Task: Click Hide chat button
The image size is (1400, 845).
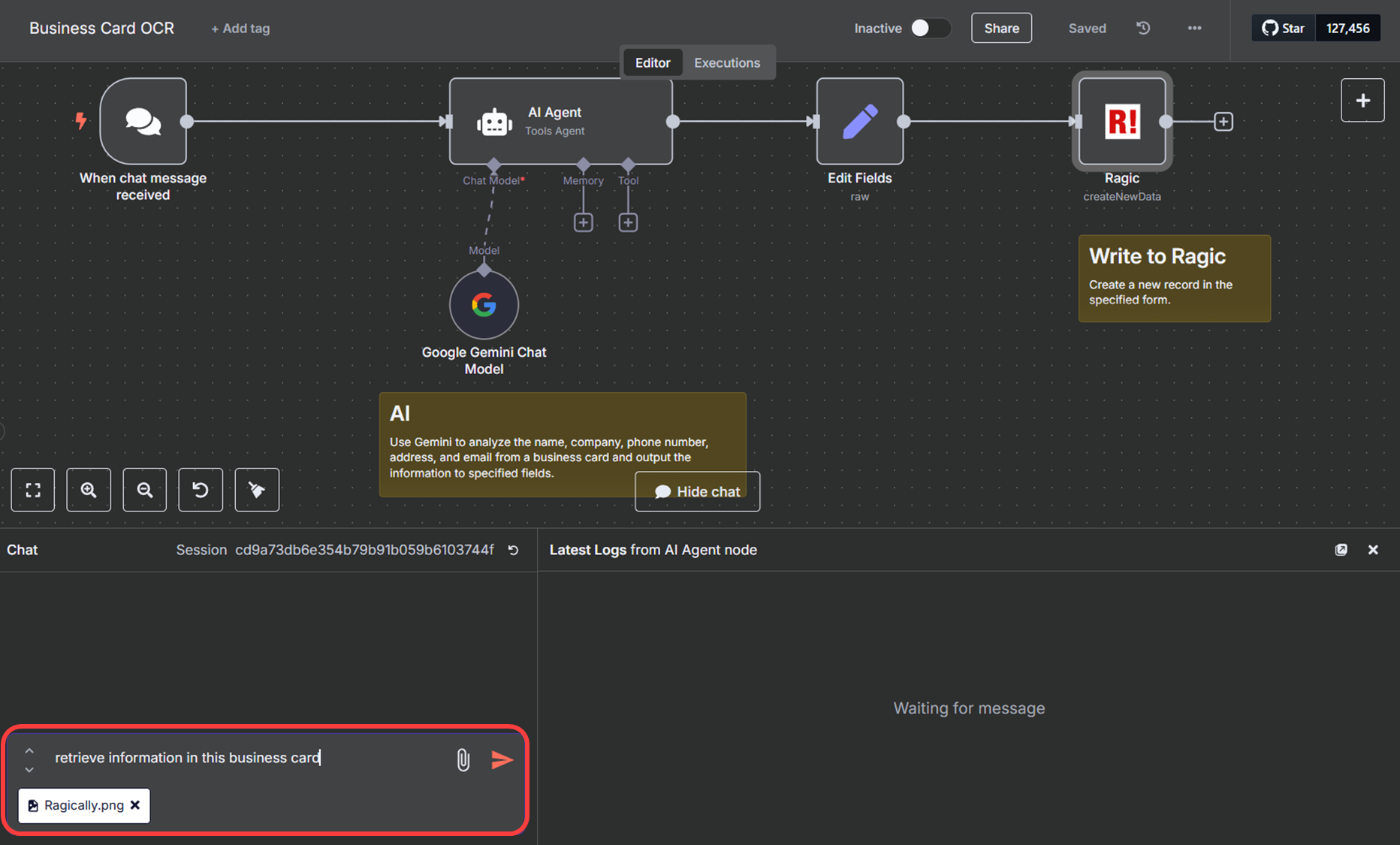Action: click(697, 491)
